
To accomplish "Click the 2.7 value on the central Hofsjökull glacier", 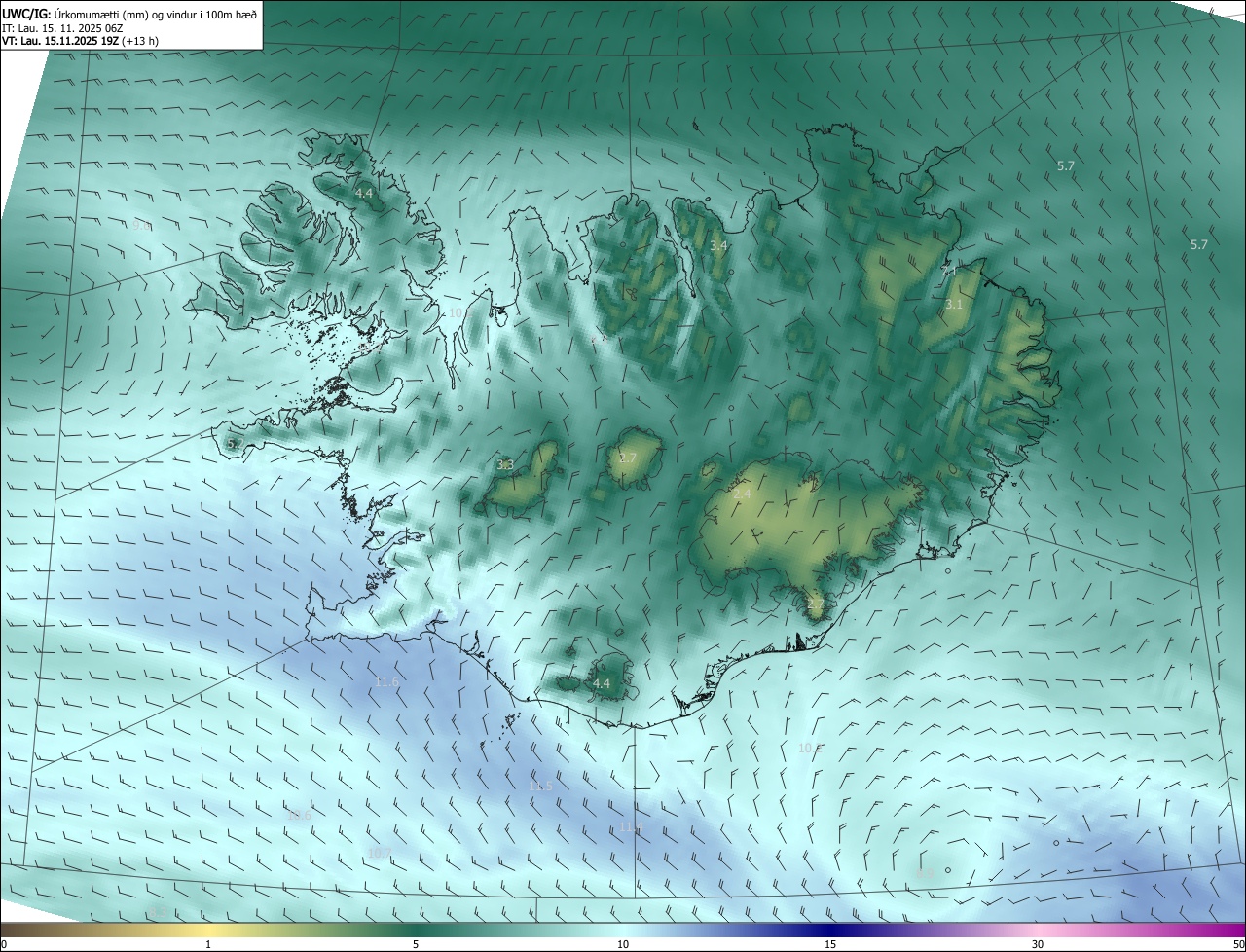I will coord(628,458).
